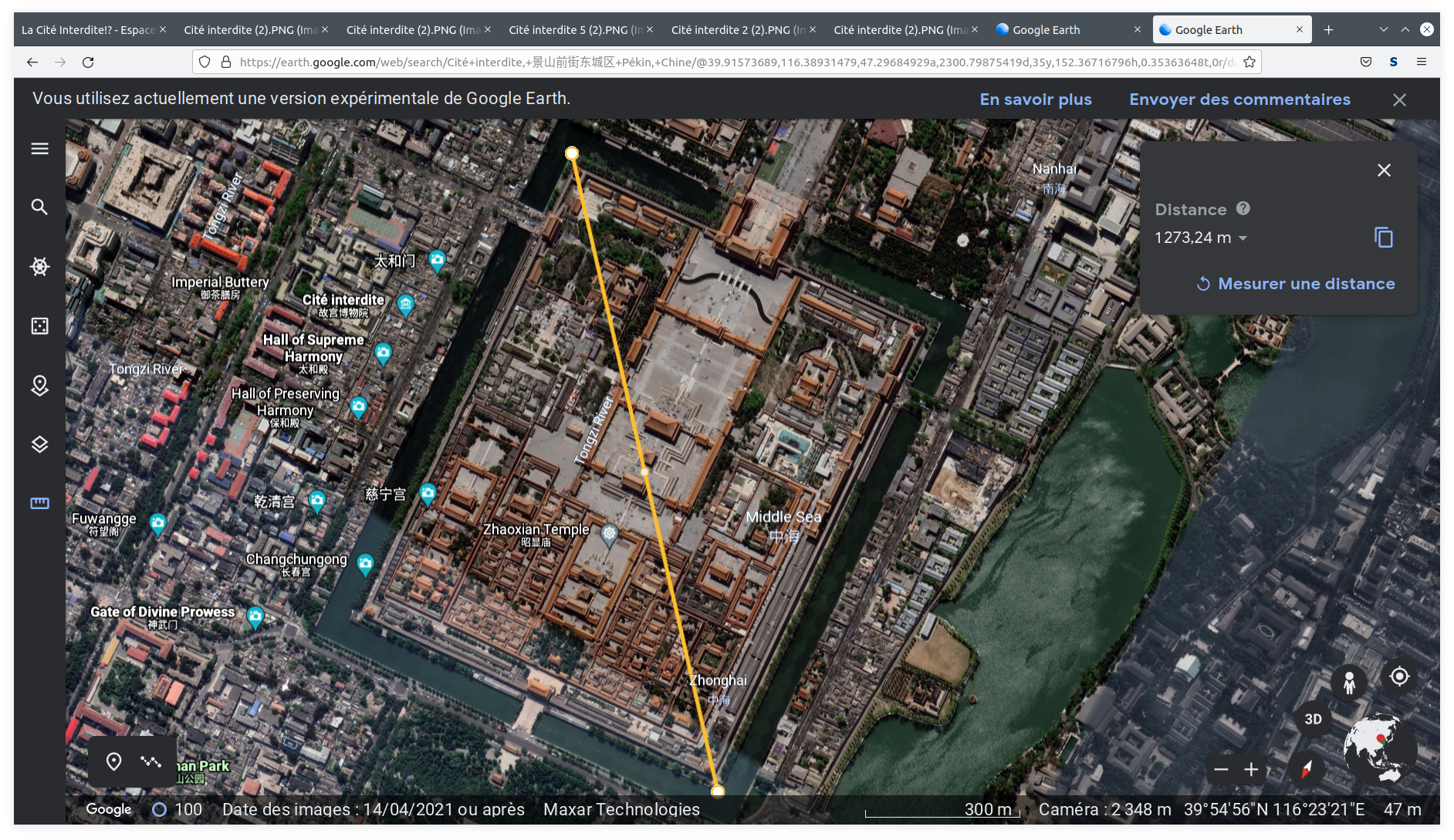
Task: Select the ruler measure tool
Action: click(39, 503)
